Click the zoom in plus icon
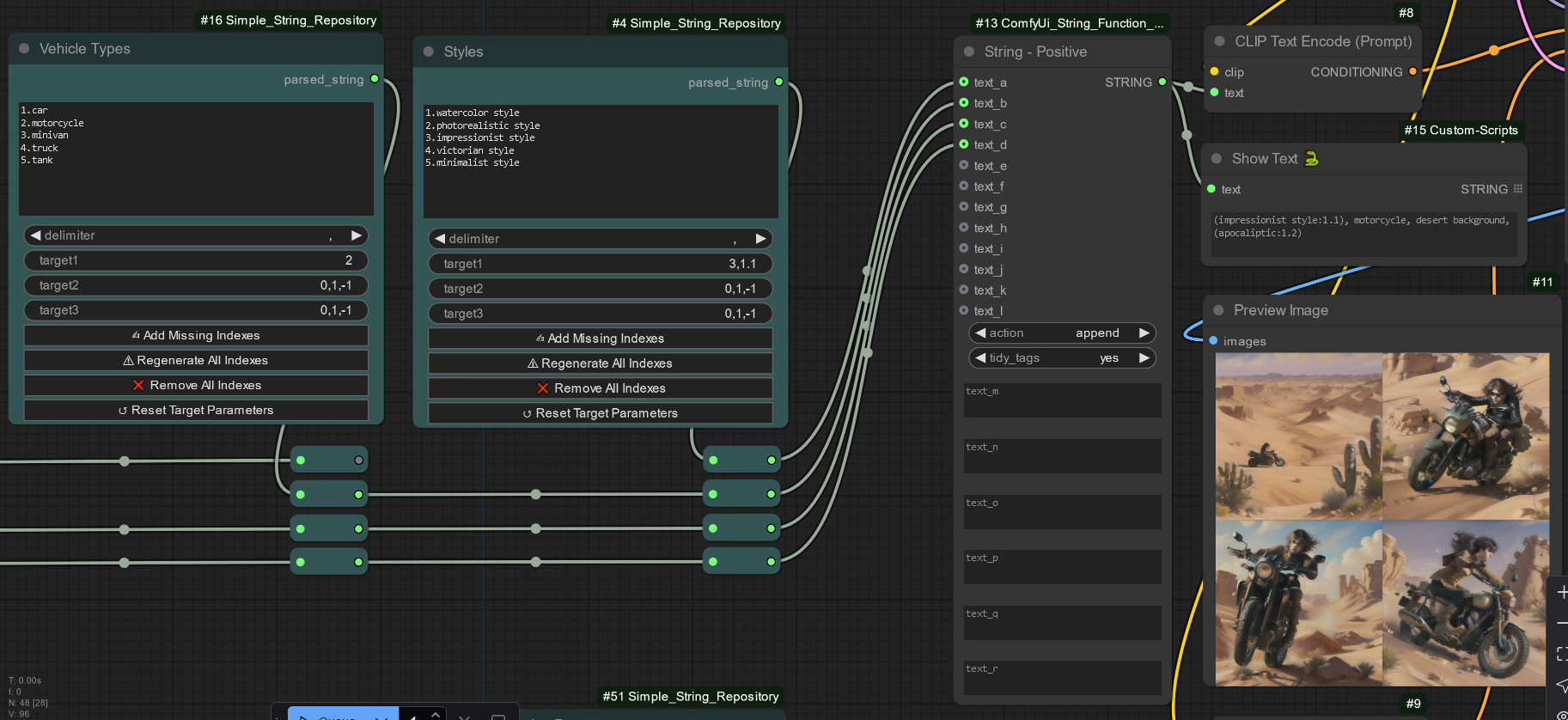 point(1562,592)
